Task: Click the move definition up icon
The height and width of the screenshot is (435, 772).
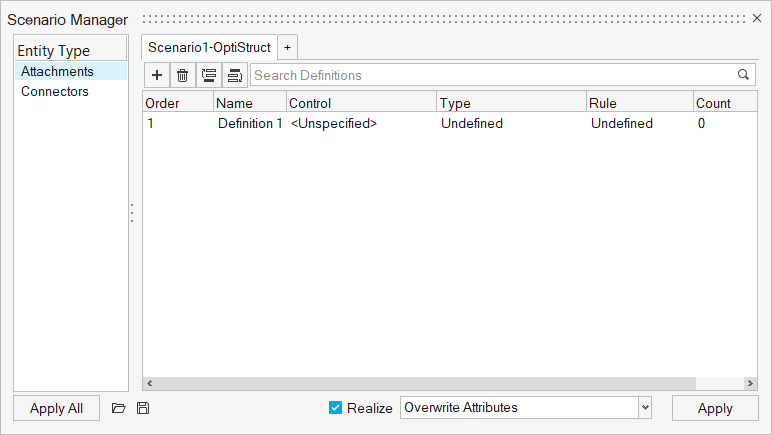Action: pos(209,75)
